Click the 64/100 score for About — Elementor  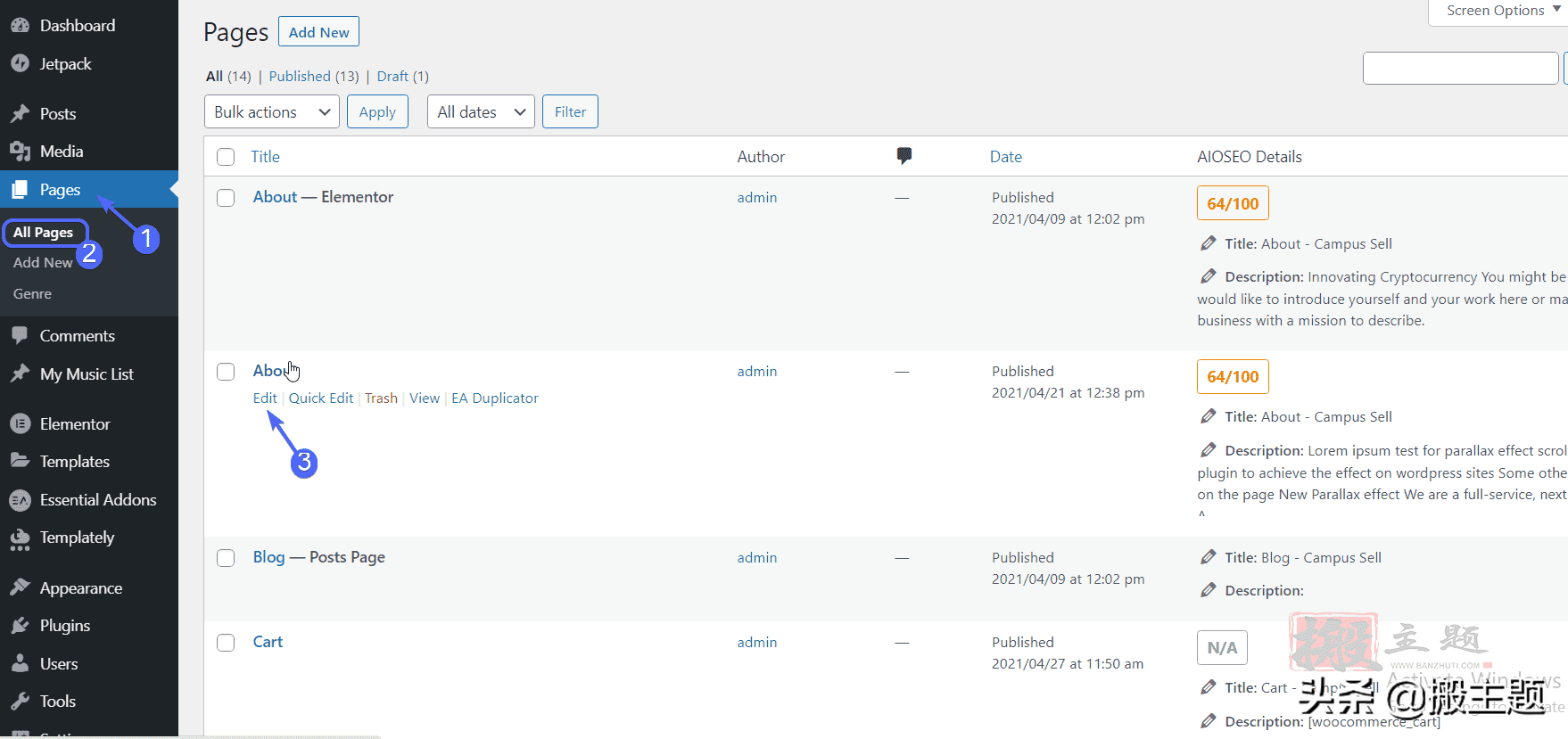tap(1233, 203)
